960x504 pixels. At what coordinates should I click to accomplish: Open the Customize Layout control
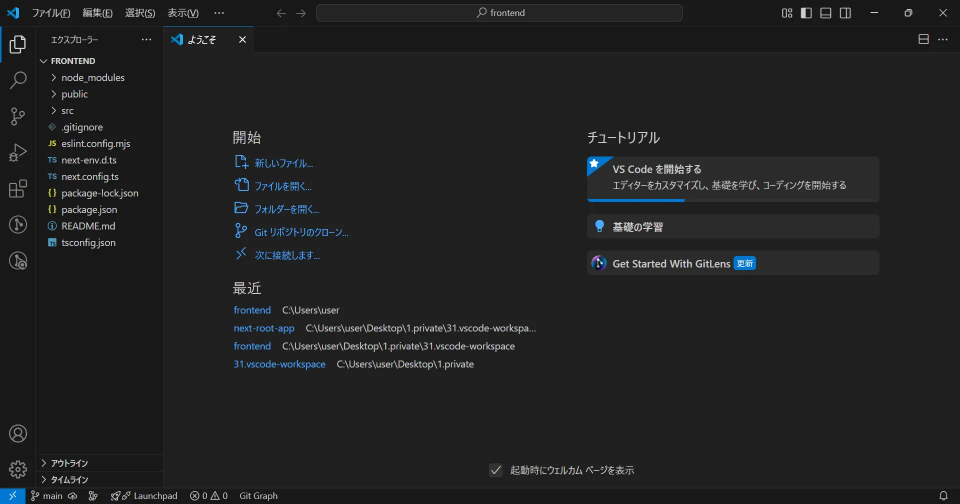(x=787, y=13)
